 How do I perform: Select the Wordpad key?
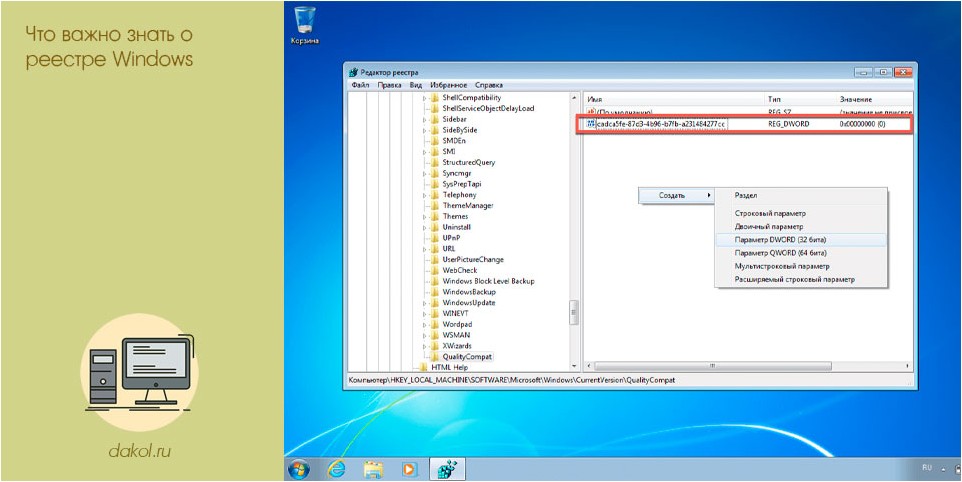[x=457, y=324]
